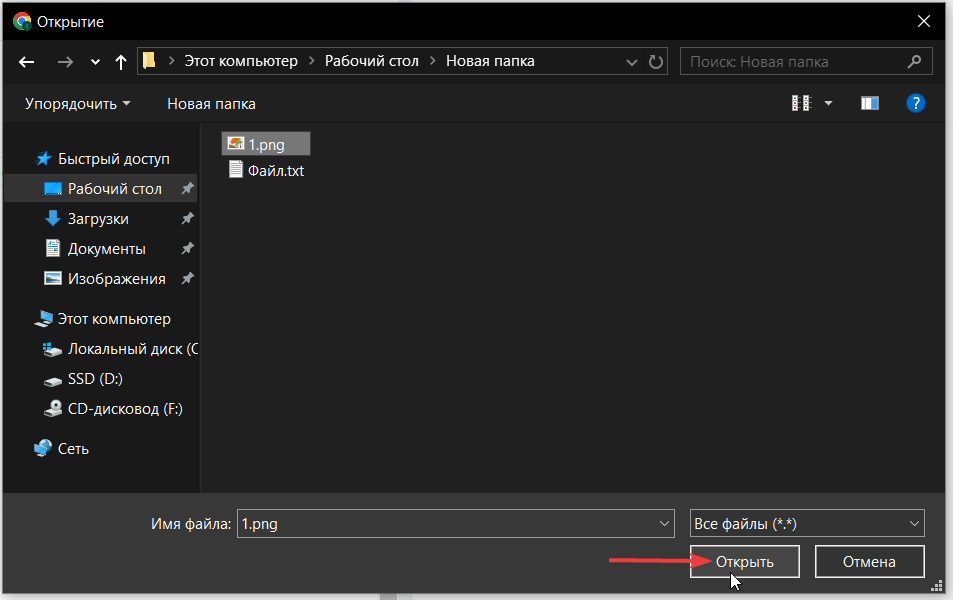Go up one folder level arrow
Image resolution: width=953 pixels, height=600 pixels.
[x=120, y=61]
